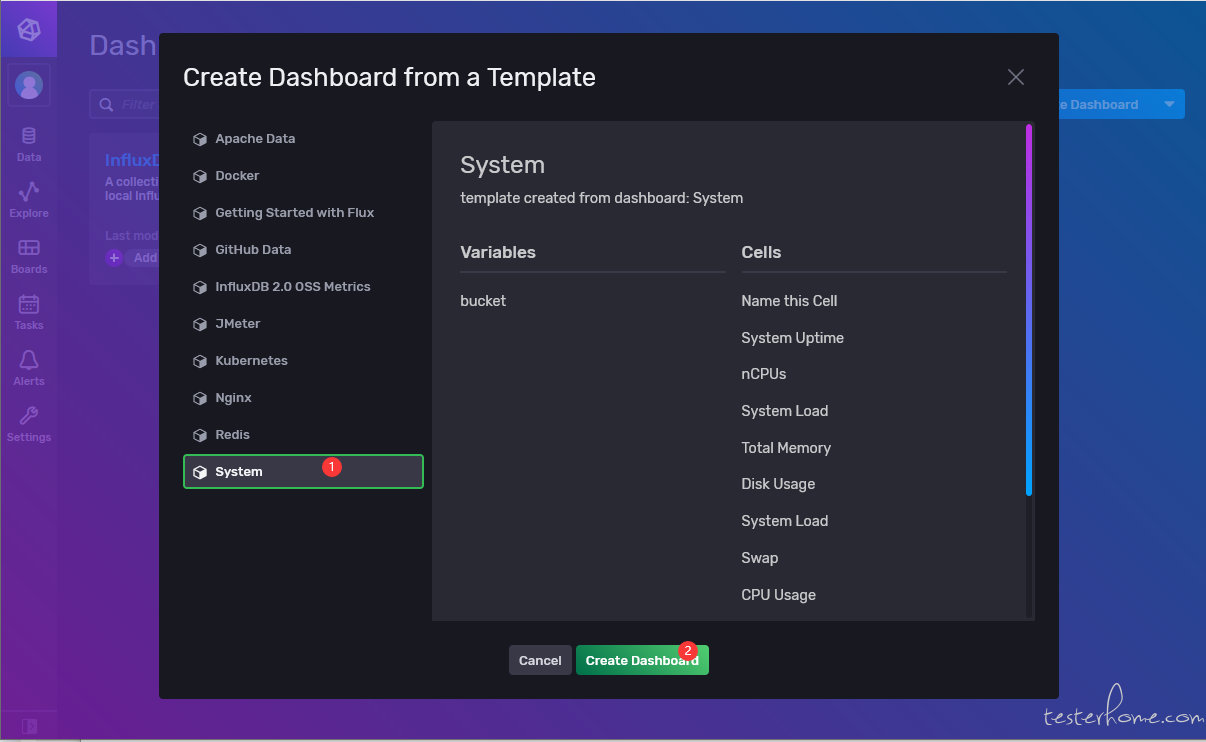Click the bucket variable entry
1206x742 pixels.
(x=483, y=301)
